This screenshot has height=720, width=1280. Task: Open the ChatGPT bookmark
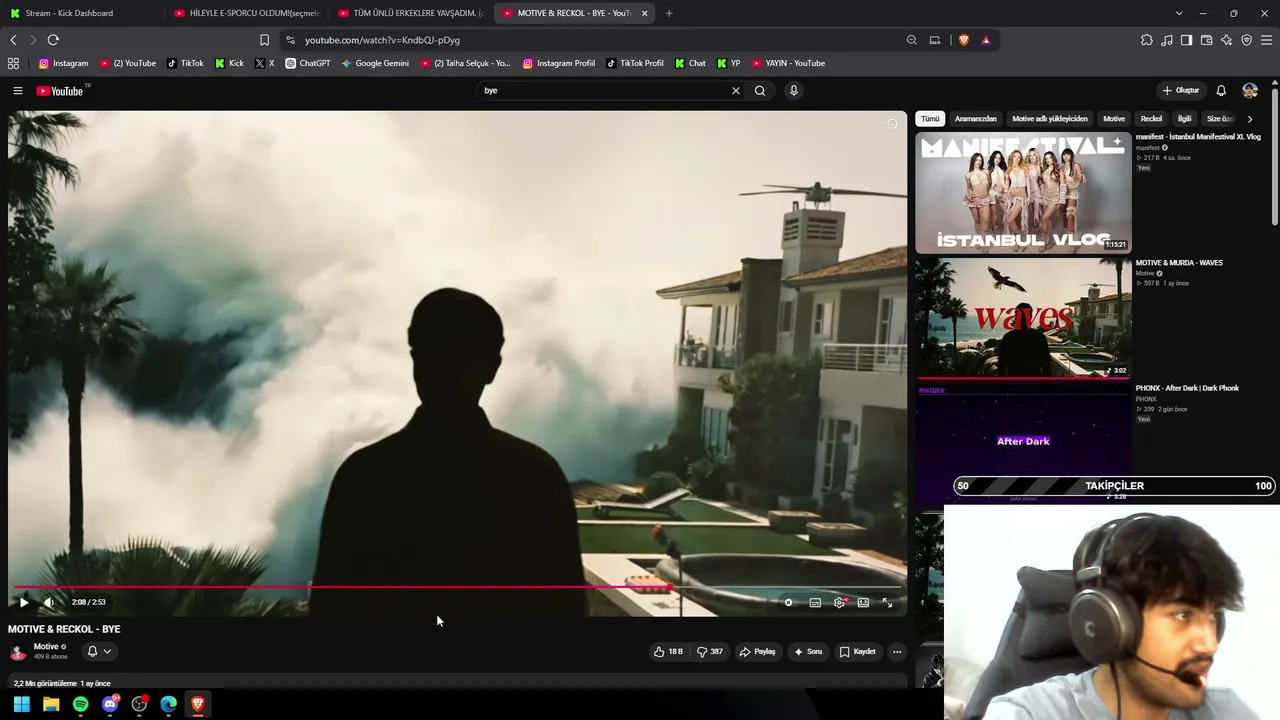(x=307, y=63)
